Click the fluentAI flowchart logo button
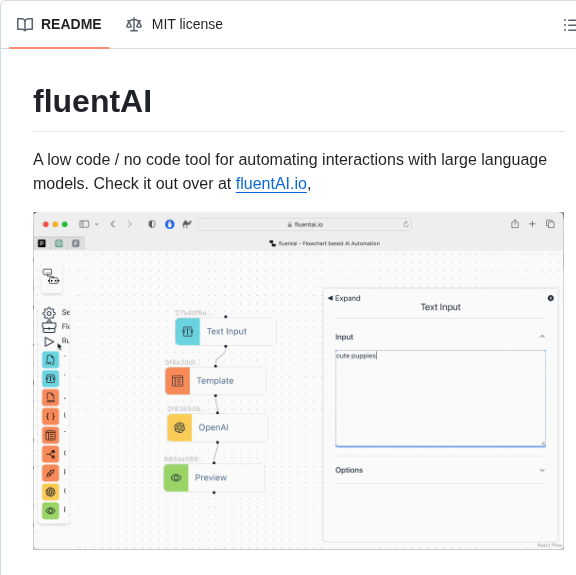576x575 pixels. (x=51, y=277)
